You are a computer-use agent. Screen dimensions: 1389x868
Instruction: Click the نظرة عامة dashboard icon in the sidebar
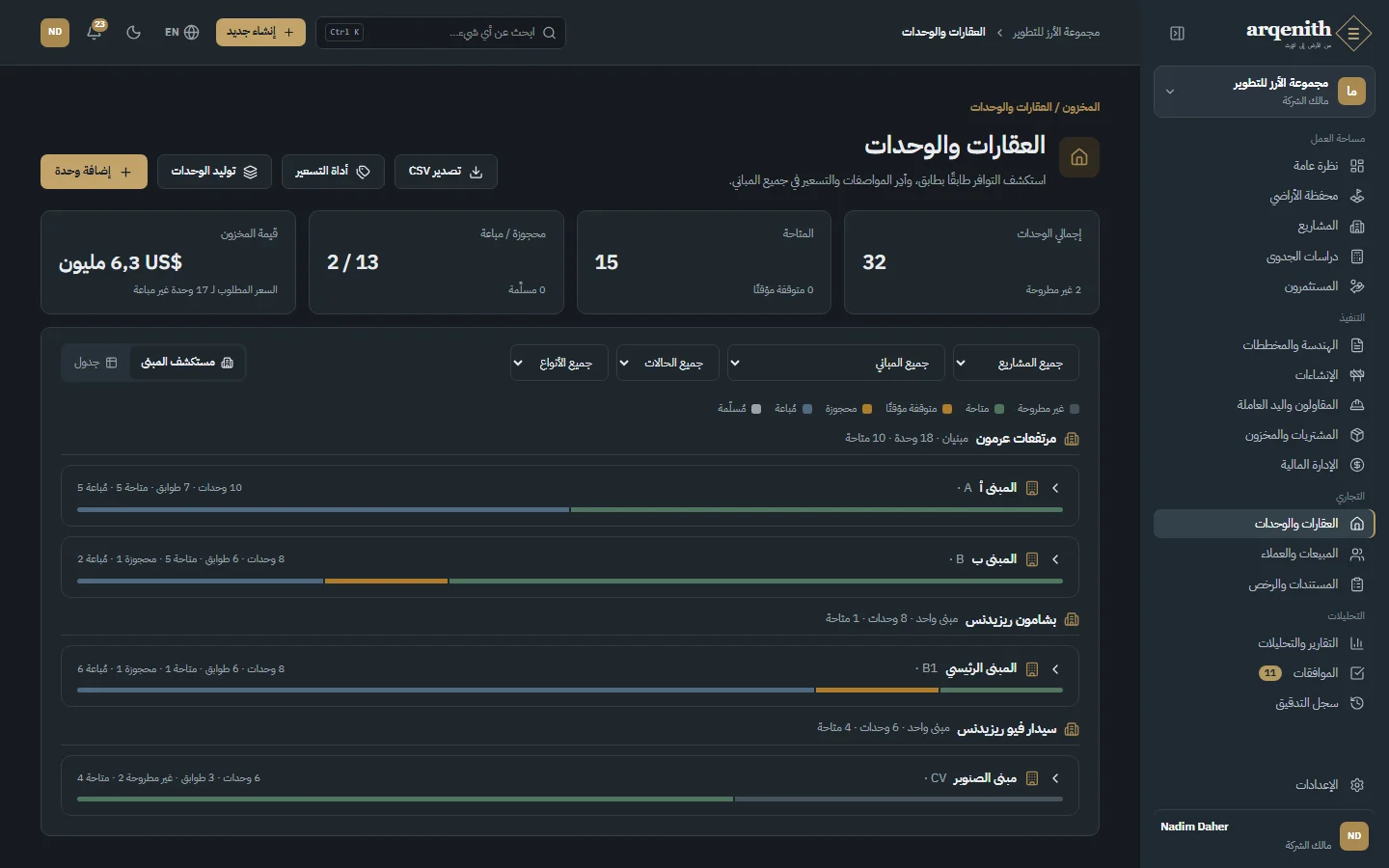pyautogui.click(x=1357, y=166)
